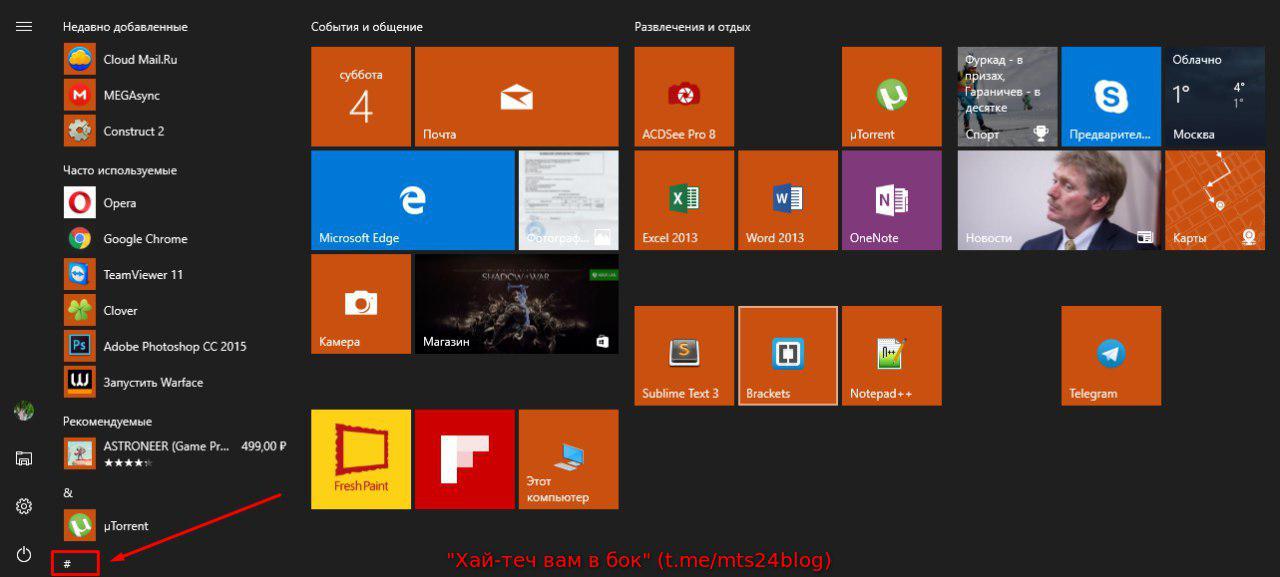Screen dimensions: 1280x577
Task: Click the # alphabet section header
Action: pyautogui.click(x=67, y=564)
